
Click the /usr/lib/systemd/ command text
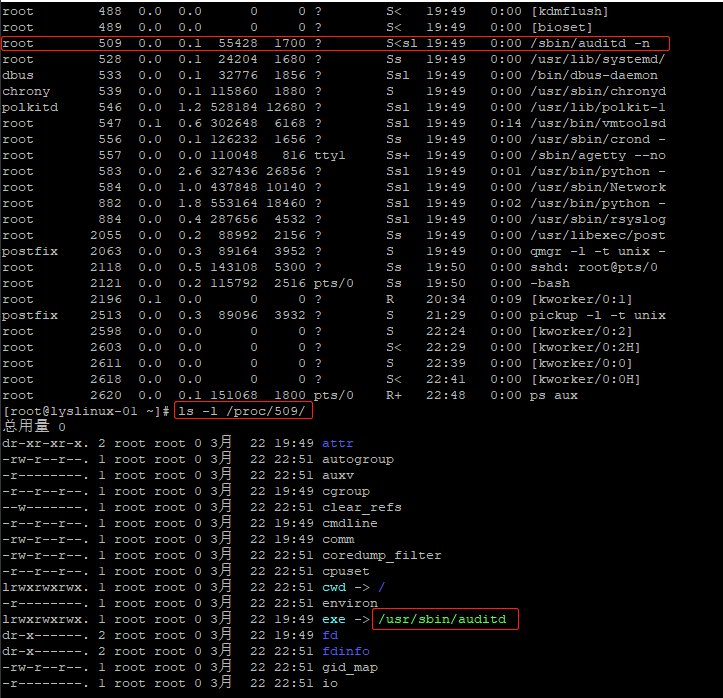(x=598, y=59)
